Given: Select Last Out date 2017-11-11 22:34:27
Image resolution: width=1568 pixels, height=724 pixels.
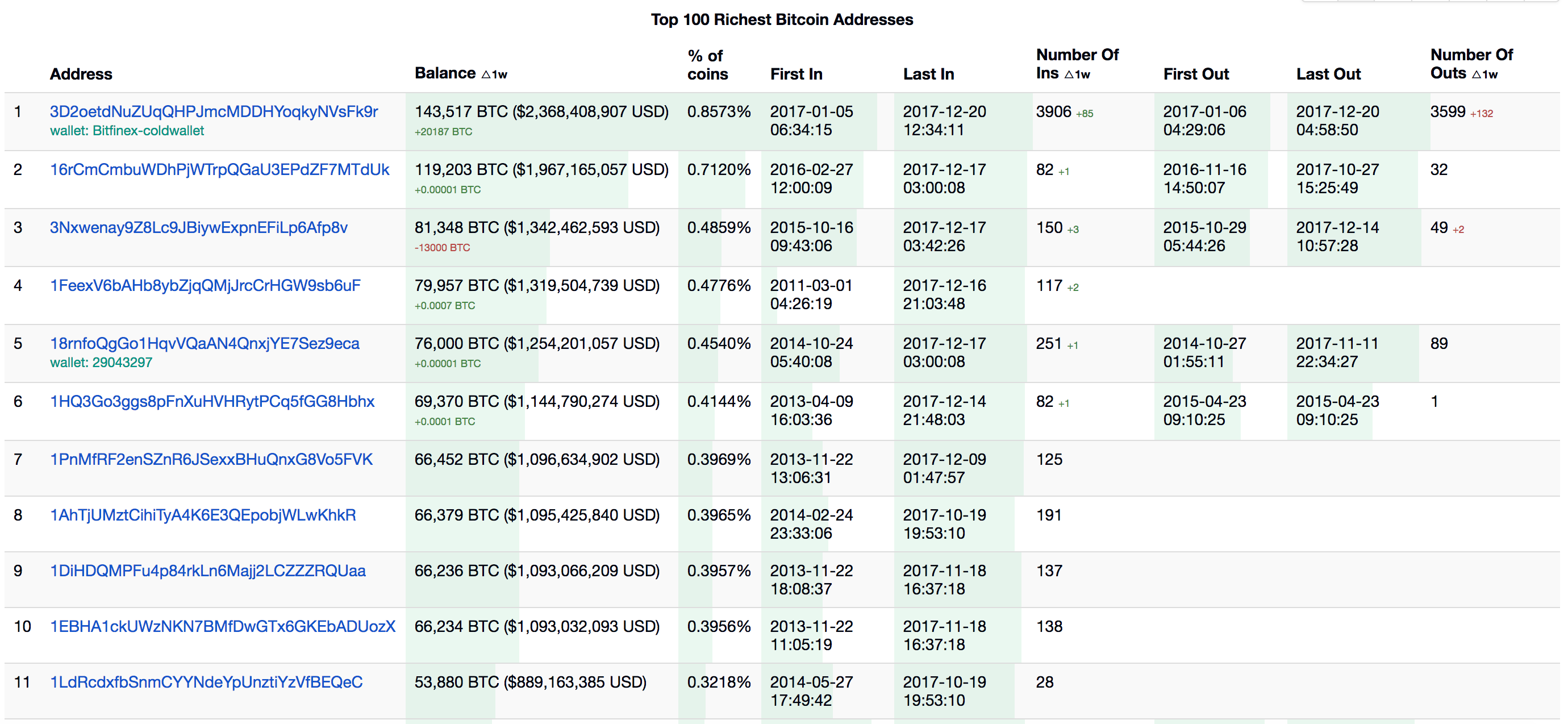Looking at the screenshot, I should (1337, 352).
